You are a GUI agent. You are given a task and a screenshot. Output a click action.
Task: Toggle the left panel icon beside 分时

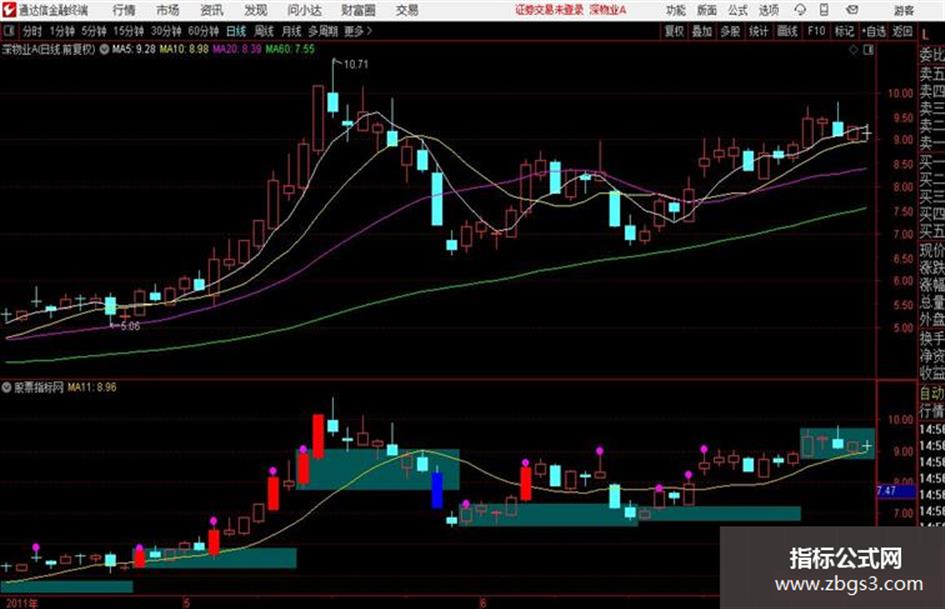[x=8, y=31]
